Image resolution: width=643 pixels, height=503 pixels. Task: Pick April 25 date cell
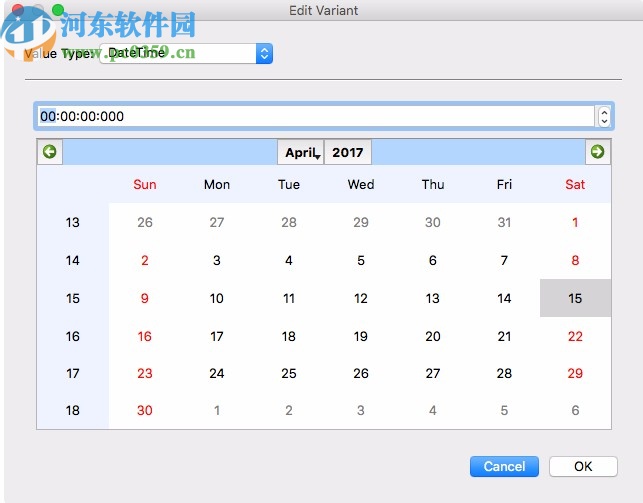coord(289,373)
